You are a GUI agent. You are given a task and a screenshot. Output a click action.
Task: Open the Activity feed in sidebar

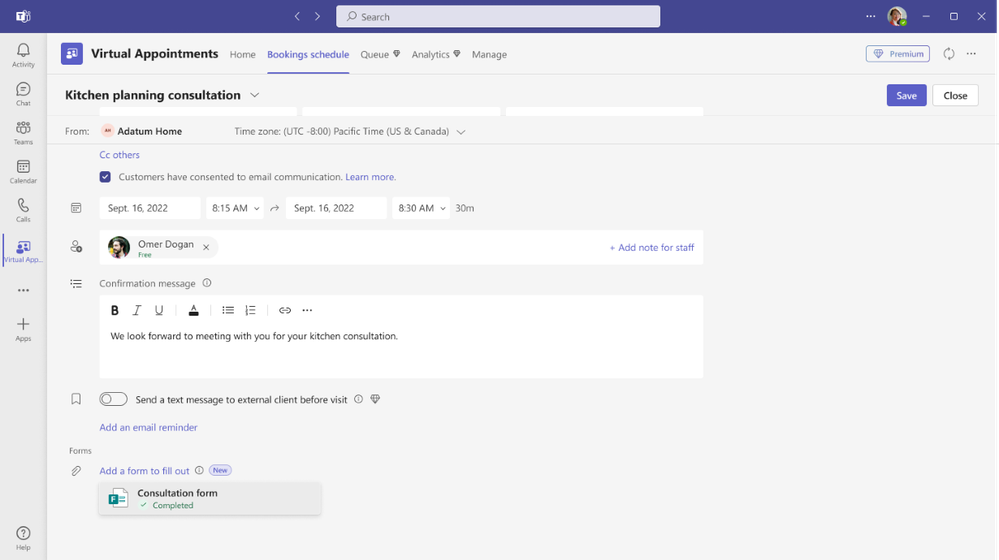point(23,55)
